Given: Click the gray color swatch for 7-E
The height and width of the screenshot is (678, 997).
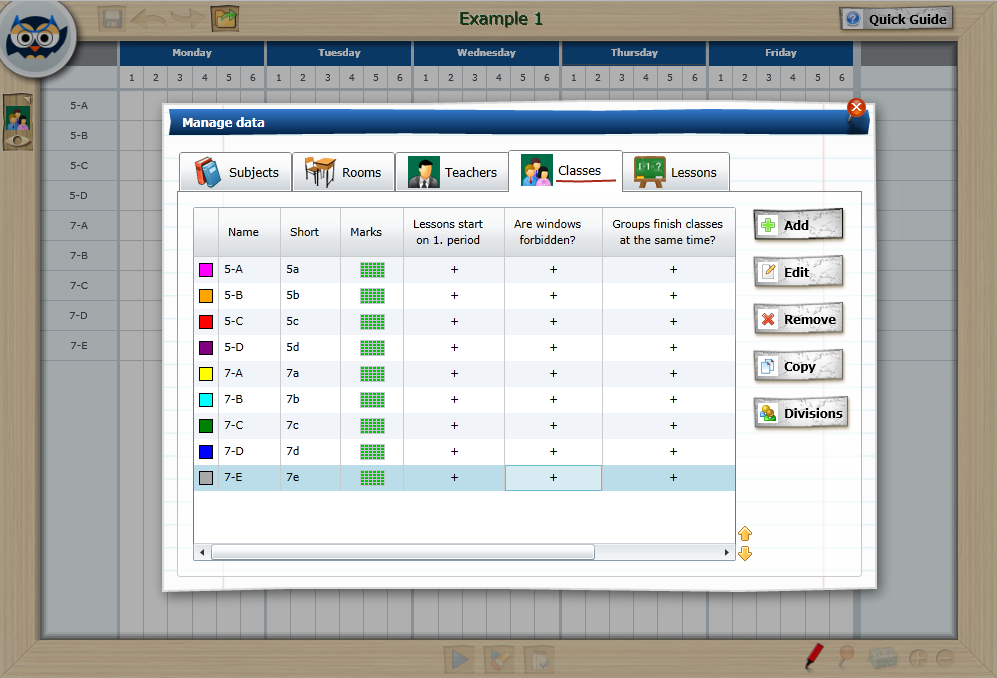Looking at the screenshot, I should (206, 478).
